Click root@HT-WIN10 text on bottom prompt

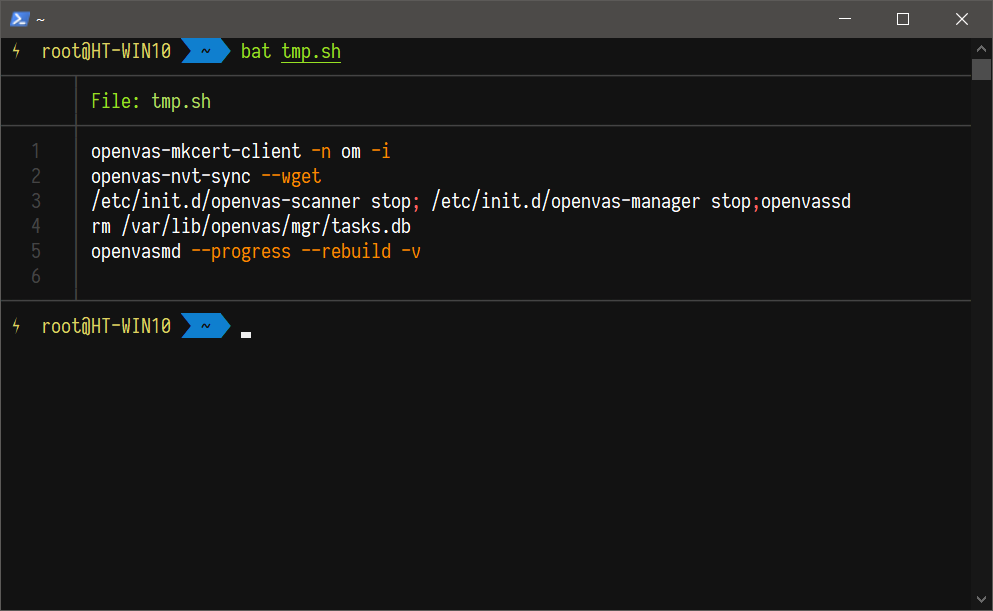click(x=106, y=326)
